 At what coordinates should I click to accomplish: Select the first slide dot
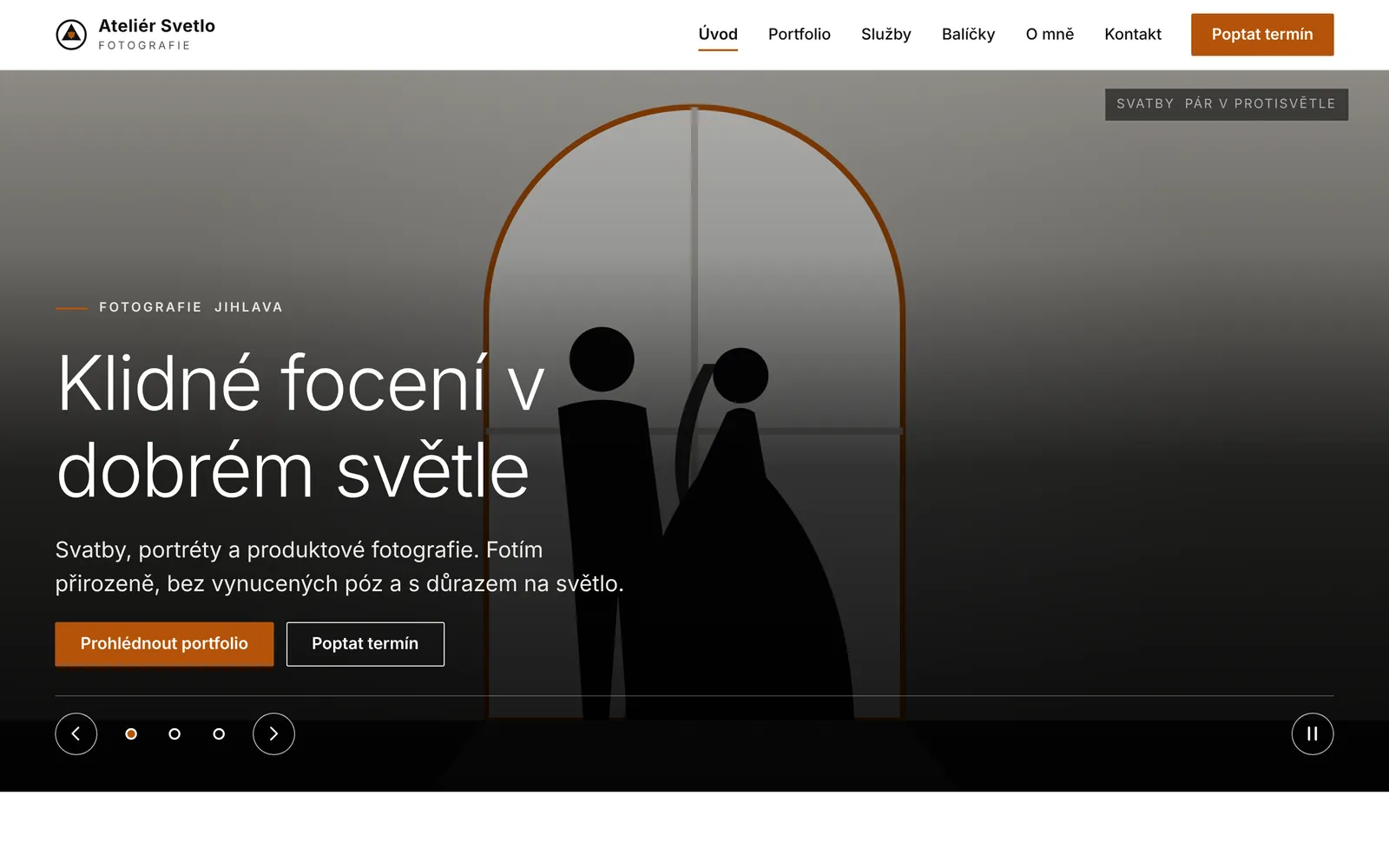(x=131, y=734)
